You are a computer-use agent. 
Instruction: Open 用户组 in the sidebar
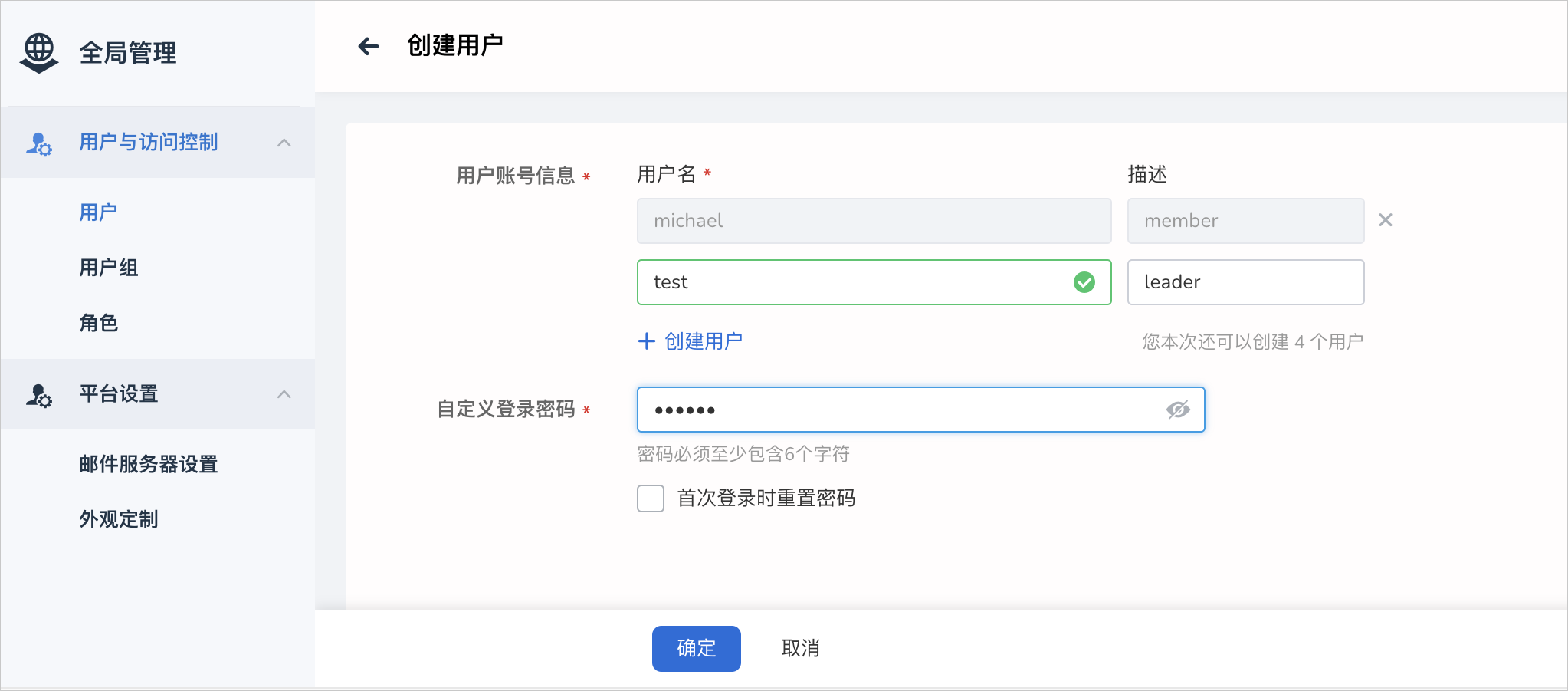pyautogui.click(x=109, y=268)
